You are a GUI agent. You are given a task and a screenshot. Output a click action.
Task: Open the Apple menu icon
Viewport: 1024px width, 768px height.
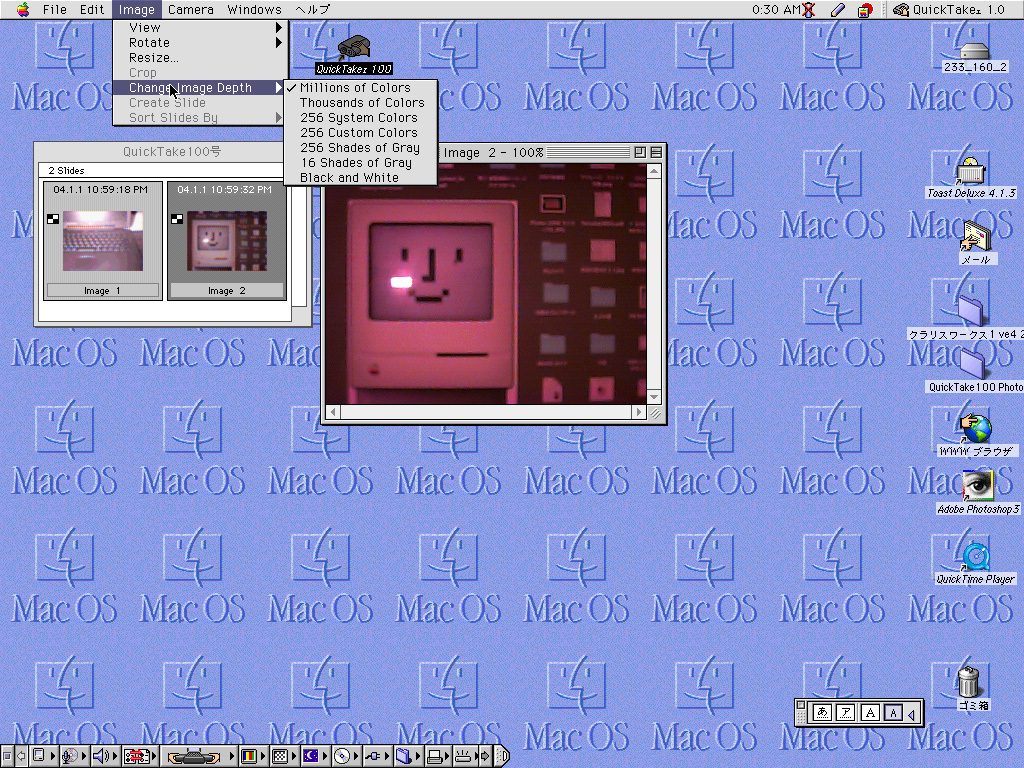tap(23, 9)
